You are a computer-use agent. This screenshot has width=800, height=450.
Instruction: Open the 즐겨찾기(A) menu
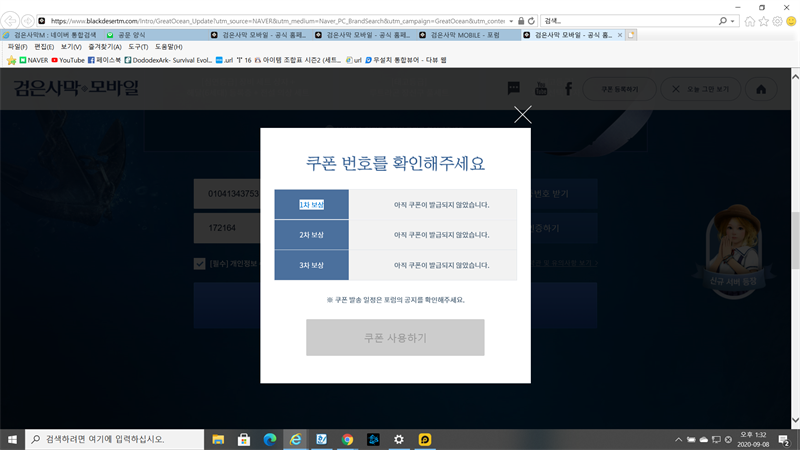click(x=104, y=47)
